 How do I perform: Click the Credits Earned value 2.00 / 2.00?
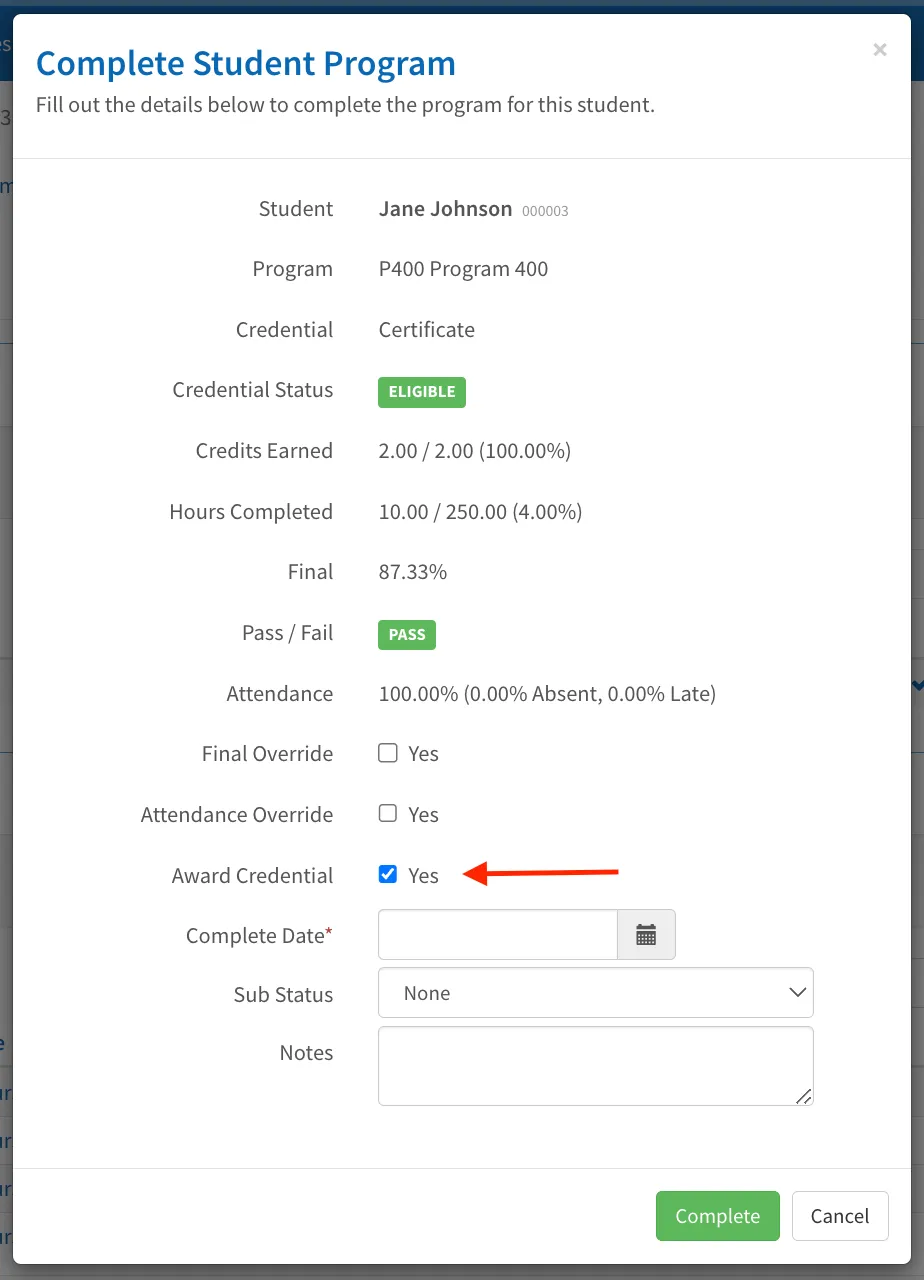coord(475,451)
